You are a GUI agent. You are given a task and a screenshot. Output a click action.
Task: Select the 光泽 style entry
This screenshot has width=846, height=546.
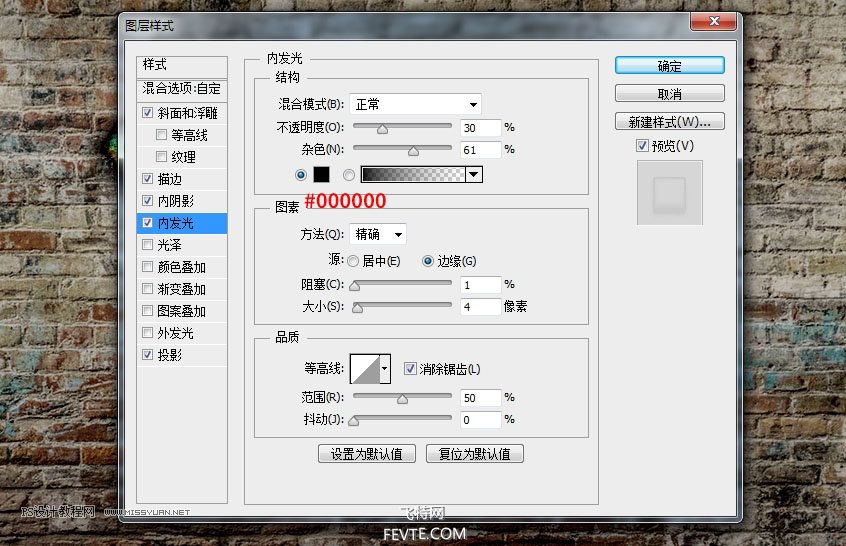pos(169,244)
